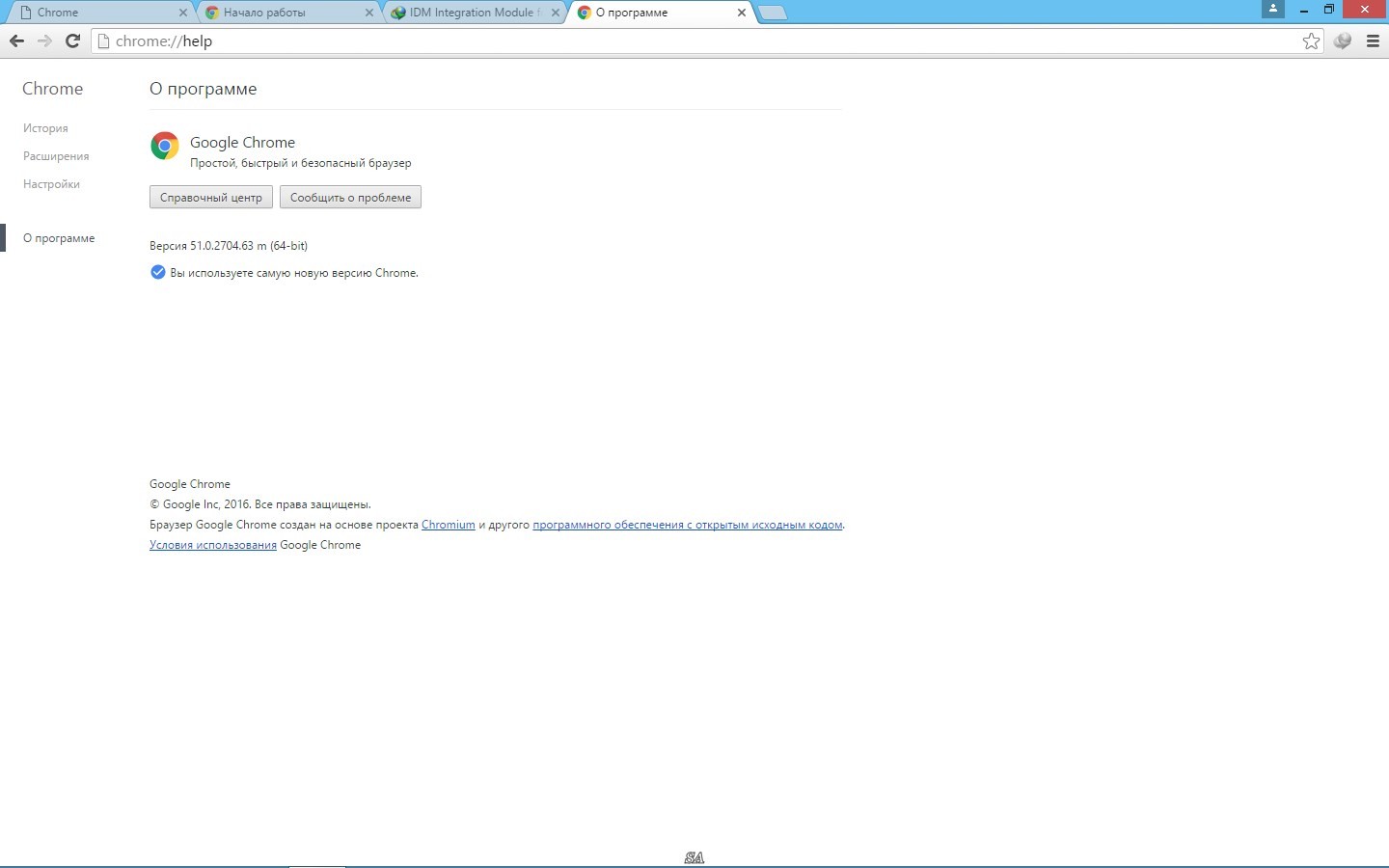Screen dimensions: 1389x868
Task: Open the Chromium project link
Action: (x=448, y=525)
